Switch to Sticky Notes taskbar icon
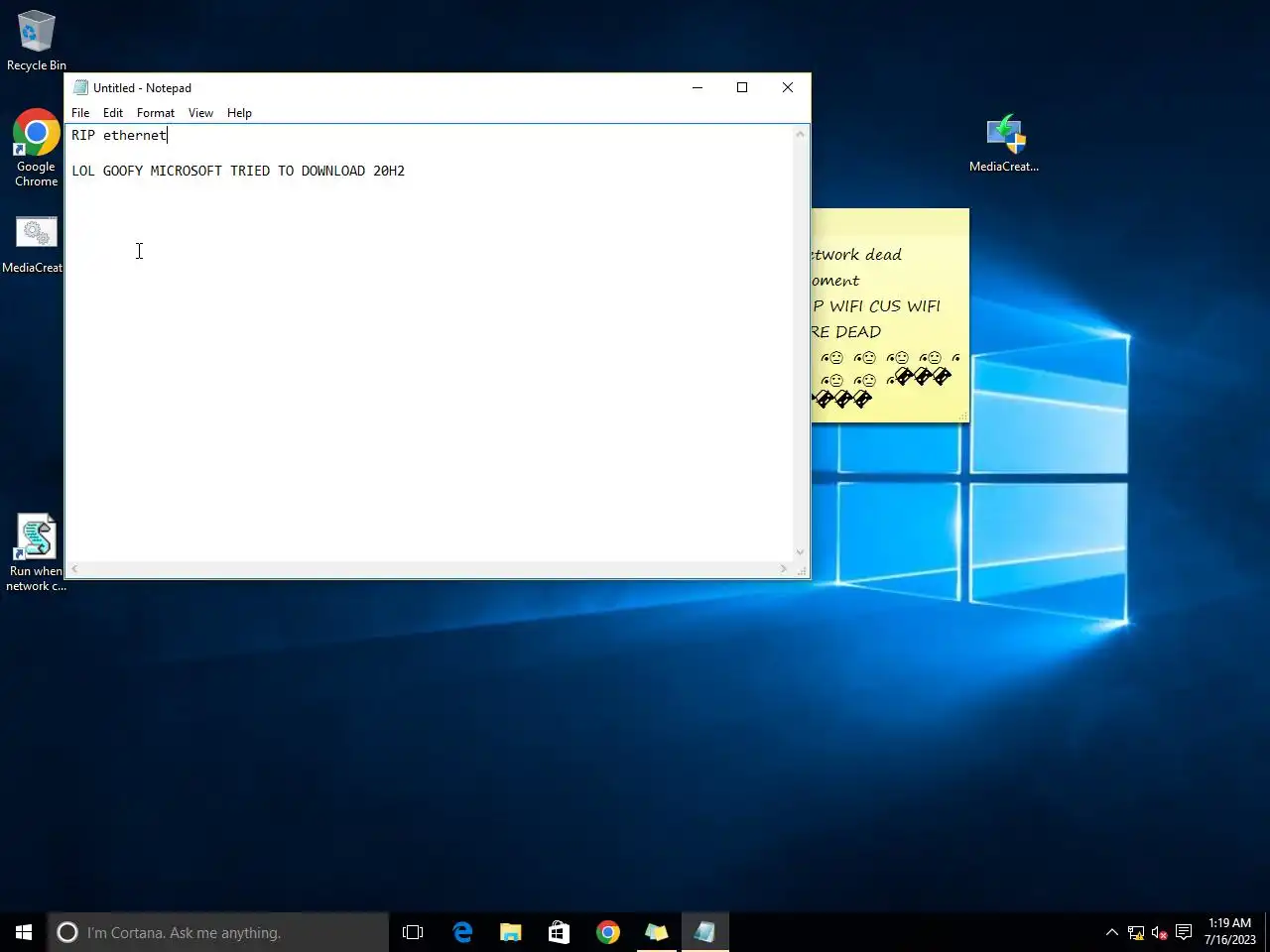 point(657,932)
